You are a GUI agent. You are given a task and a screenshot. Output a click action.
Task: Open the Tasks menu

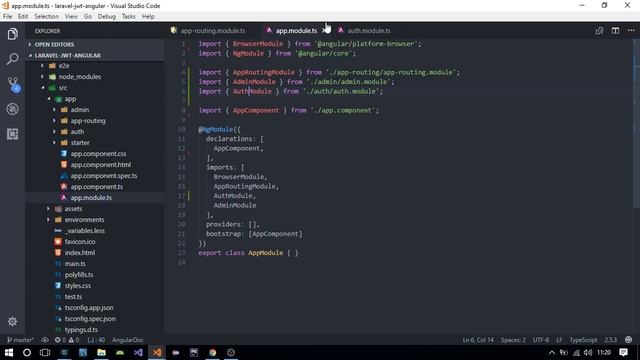pos(129,16)
